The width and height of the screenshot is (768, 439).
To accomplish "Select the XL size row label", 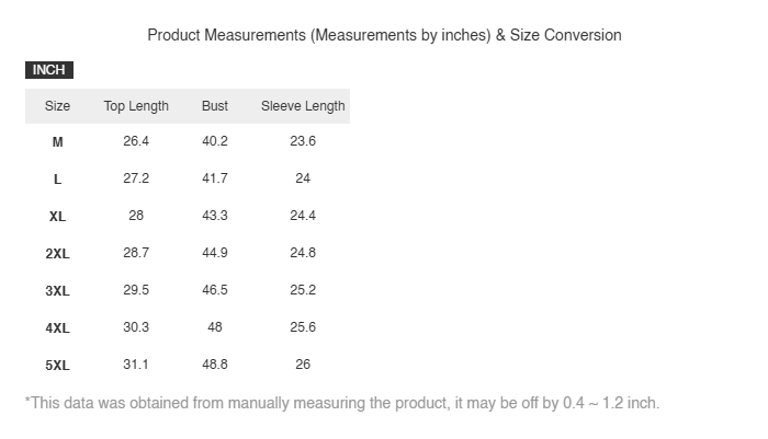I will click(x=57, y=216).
